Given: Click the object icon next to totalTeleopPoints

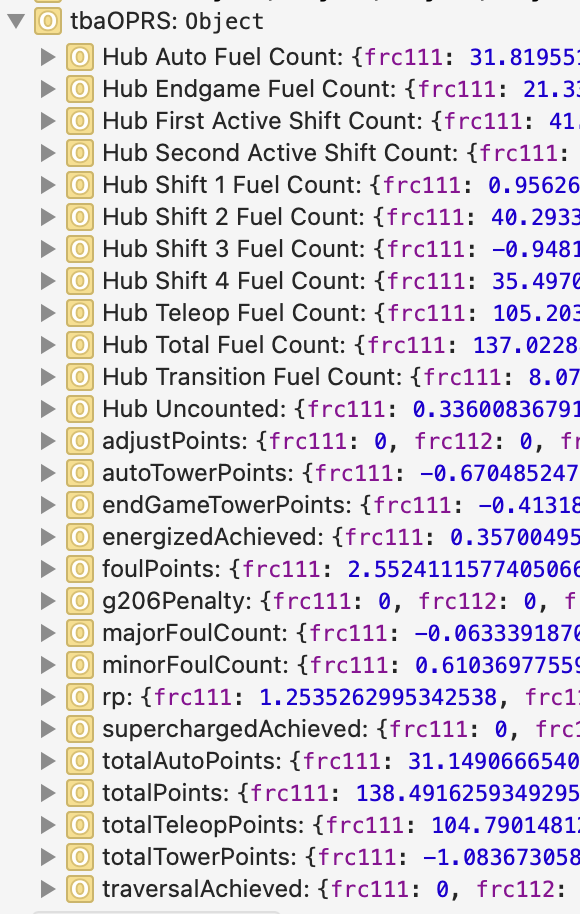Looking at the screenshot, I should coord(80,825).
